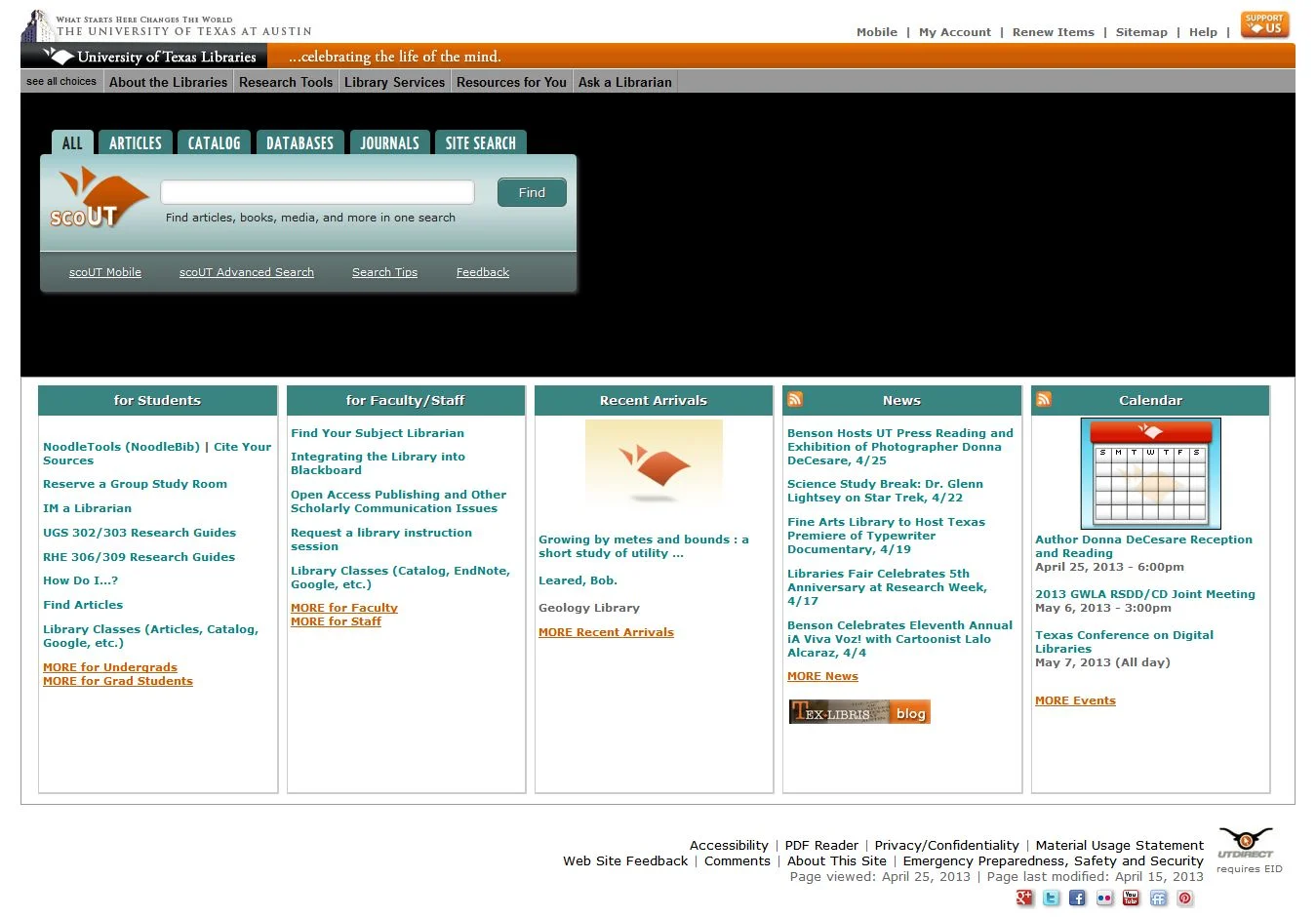Switch to the JOURNALS search tab
The image size is (1316, 919).
click(389, 143)
